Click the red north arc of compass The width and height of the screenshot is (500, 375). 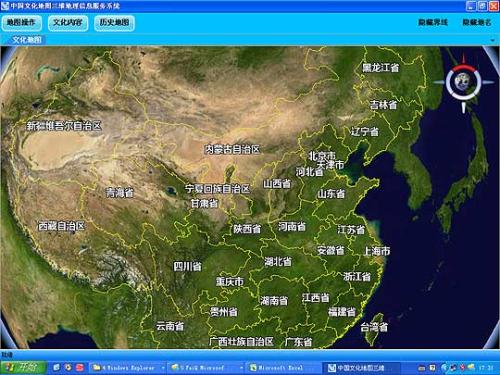click(x=464, y=68)
